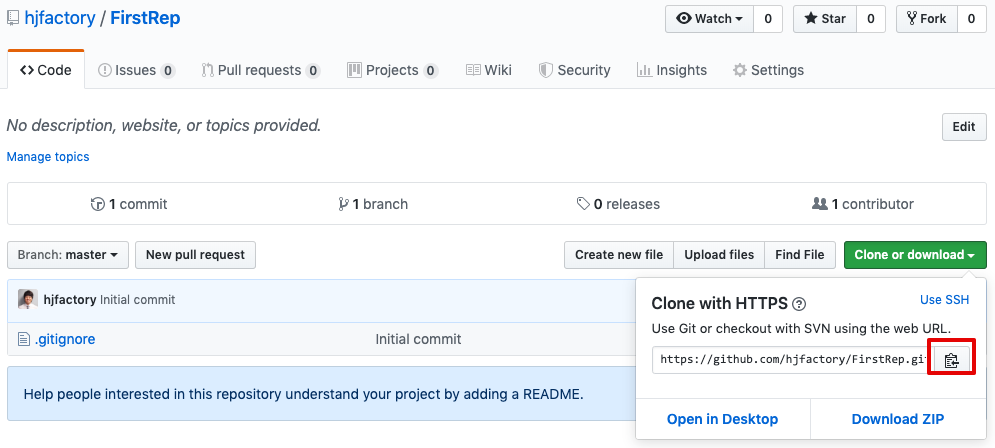Click Initial commit message in .gitignore row
The height and width of the screenshot is (448, 995).
click(418, 339)
